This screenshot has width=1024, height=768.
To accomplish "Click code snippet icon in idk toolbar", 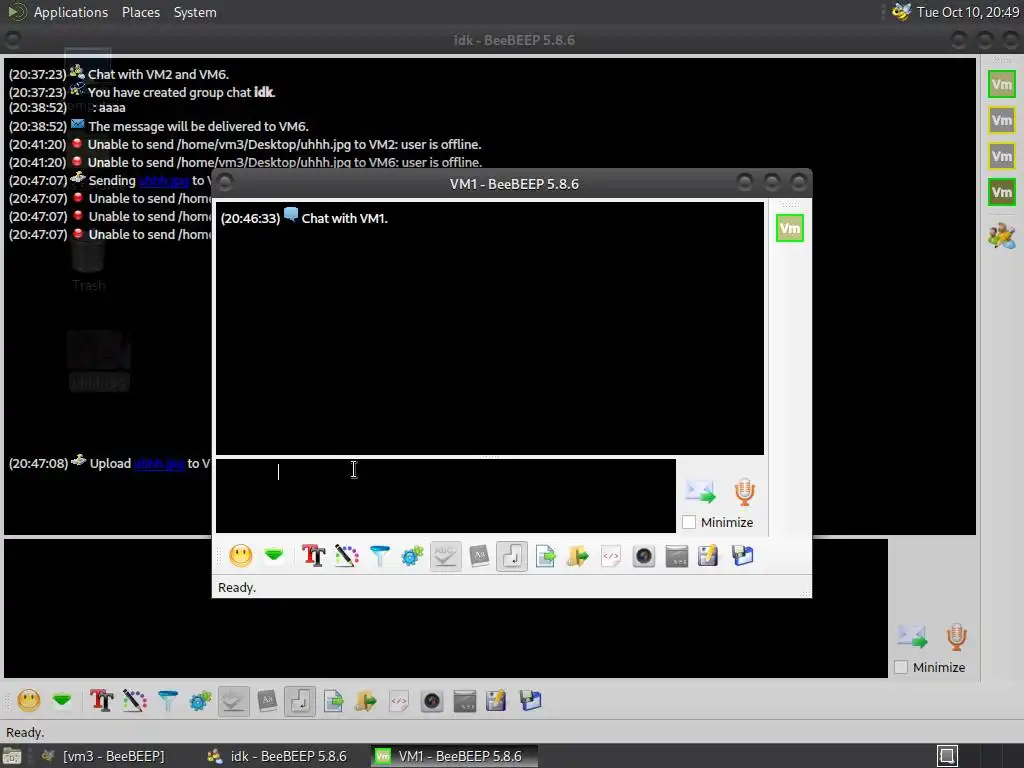I will (x=399, y=701).
